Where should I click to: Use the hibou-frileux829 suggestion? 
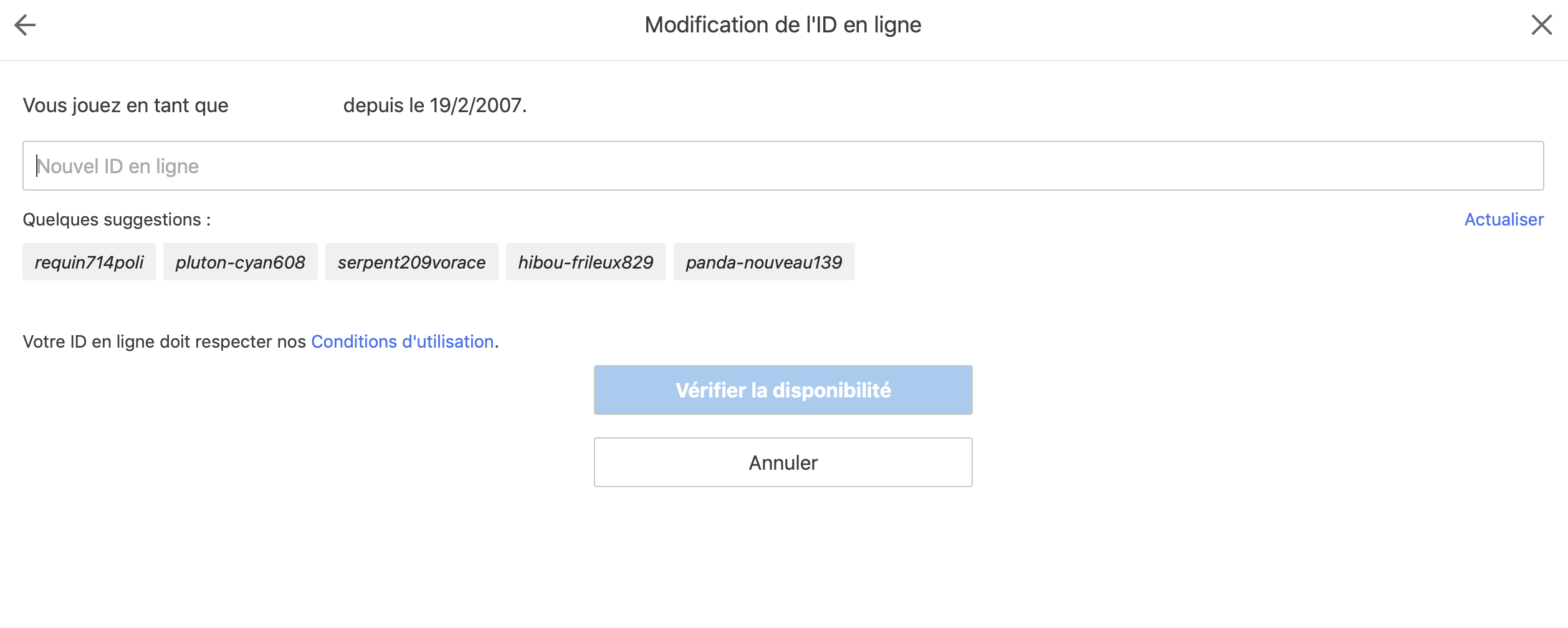click(586, 262)
